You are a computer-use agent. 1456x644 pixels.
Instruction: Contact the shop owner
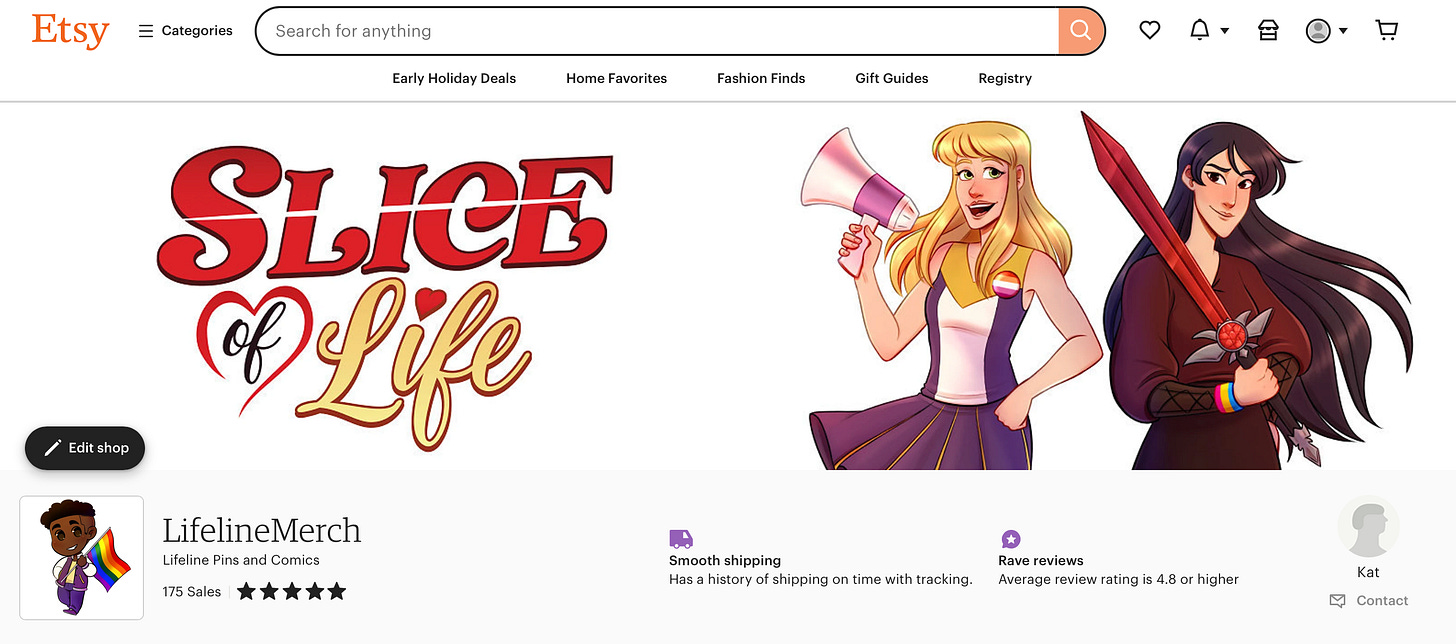[1368, 601]
